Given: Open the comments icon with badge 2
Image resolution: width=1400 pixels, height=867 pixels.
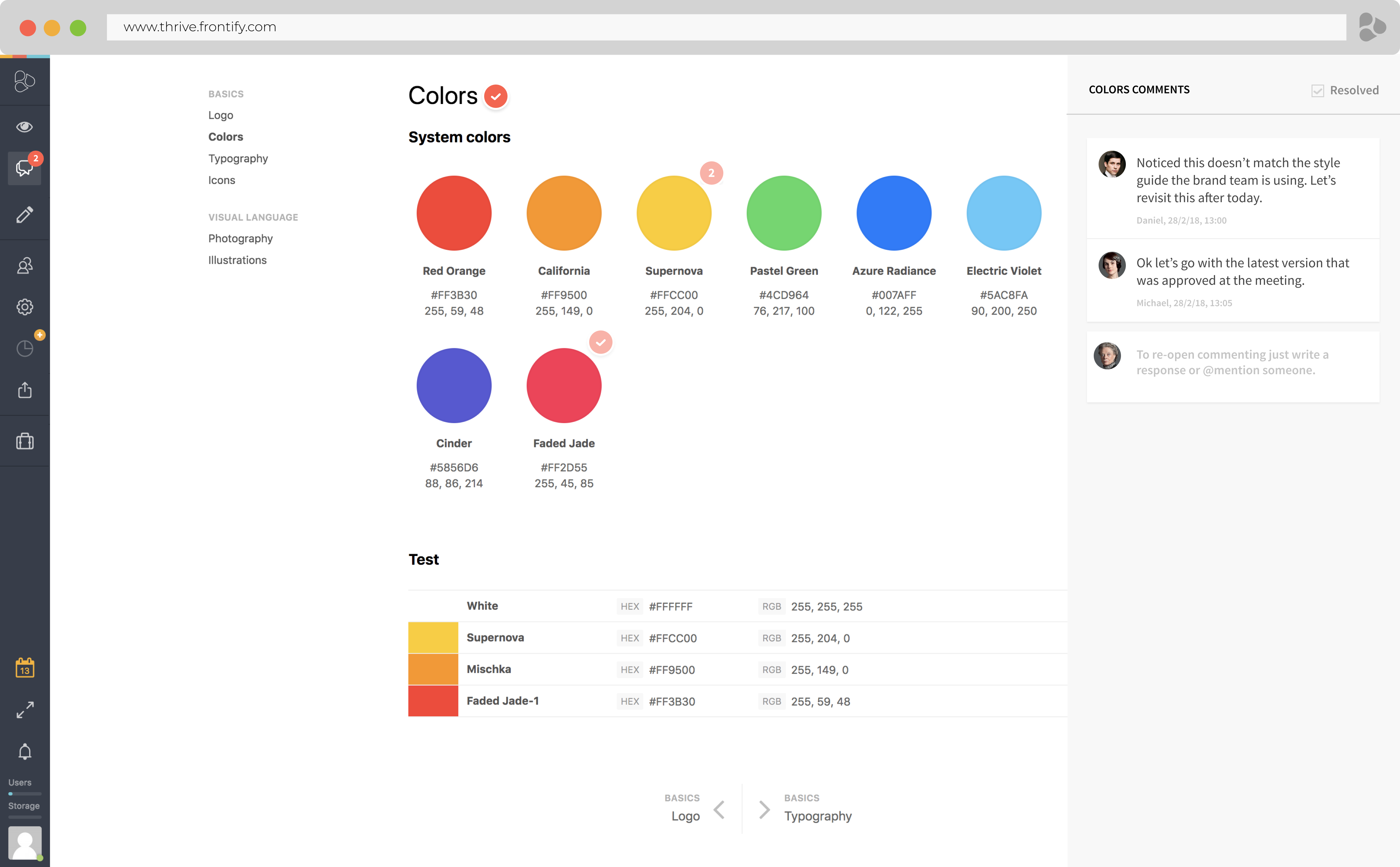Looking at the screenshot, I should (x=25, y=168).
